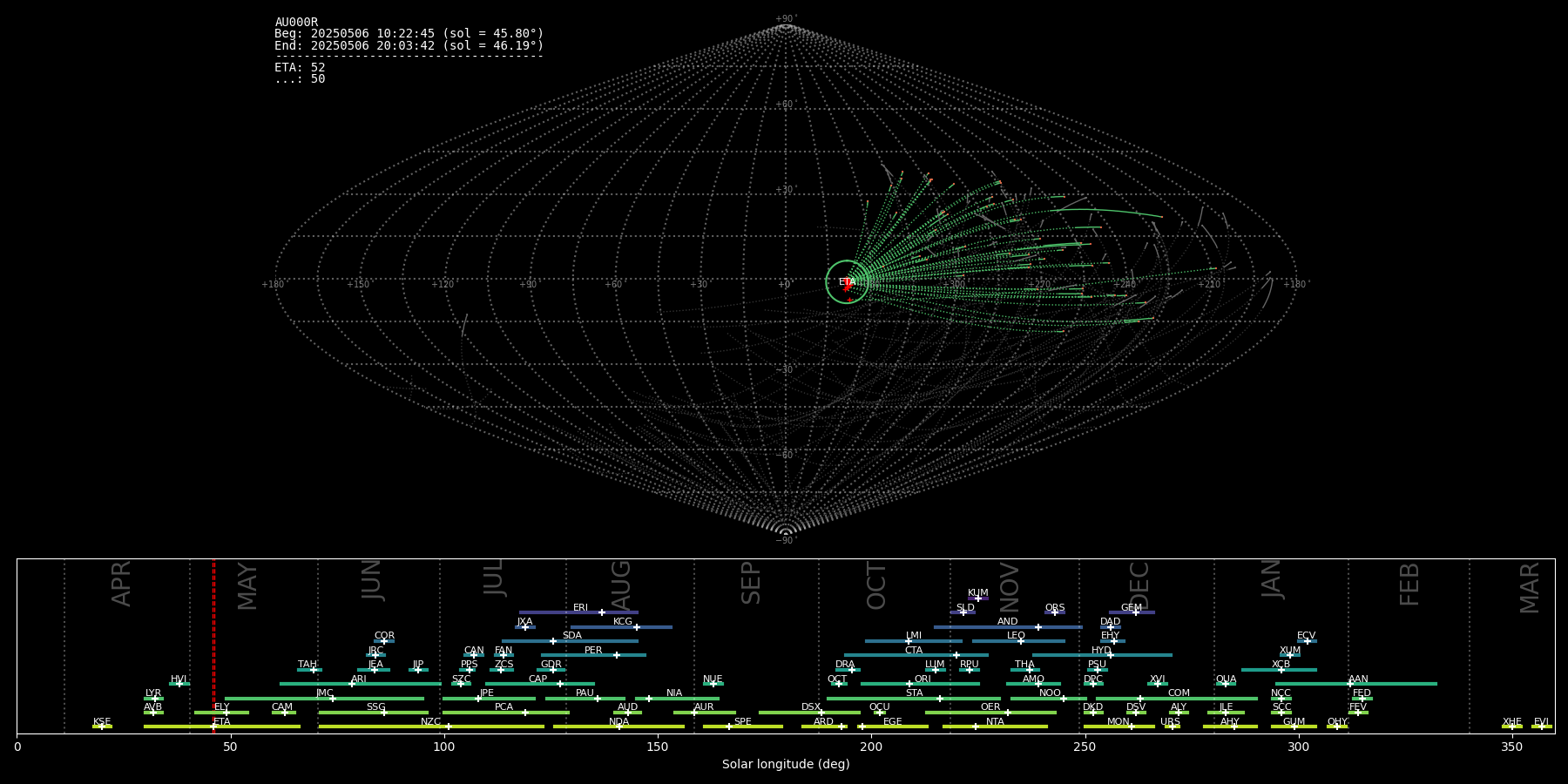Select the KCG shower label
This screenshot has height=784, width=1568.
click(623, 622)
